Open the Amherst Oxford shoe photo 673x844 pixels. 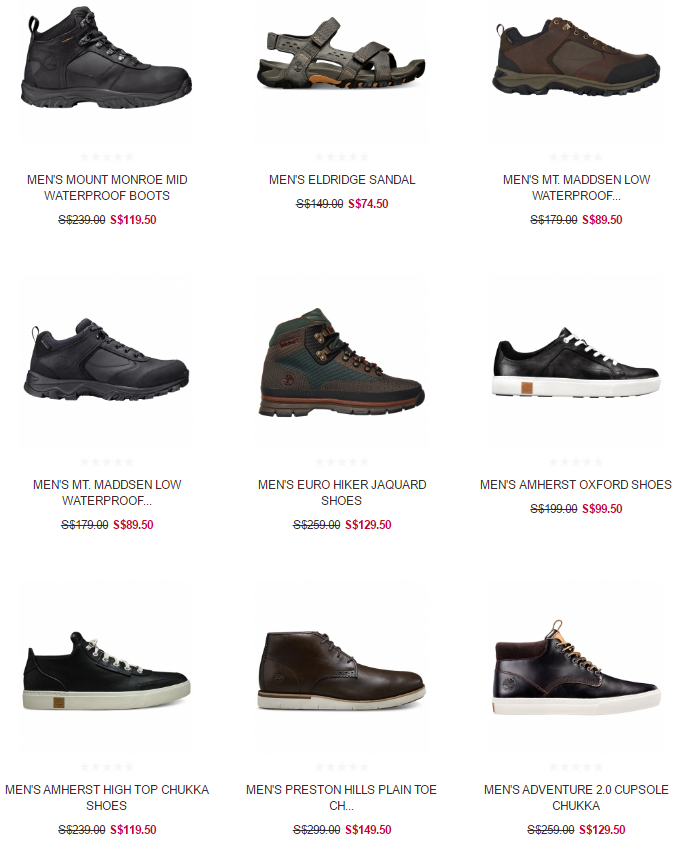coord(576,362)
